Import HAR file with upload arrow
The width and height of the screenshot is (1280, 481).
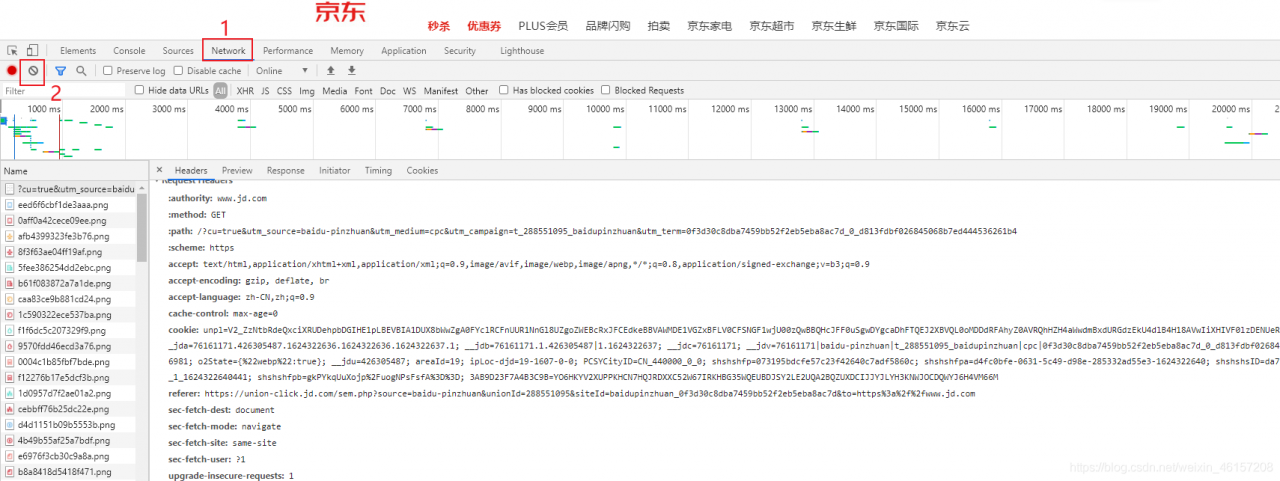tap(331, 71)
